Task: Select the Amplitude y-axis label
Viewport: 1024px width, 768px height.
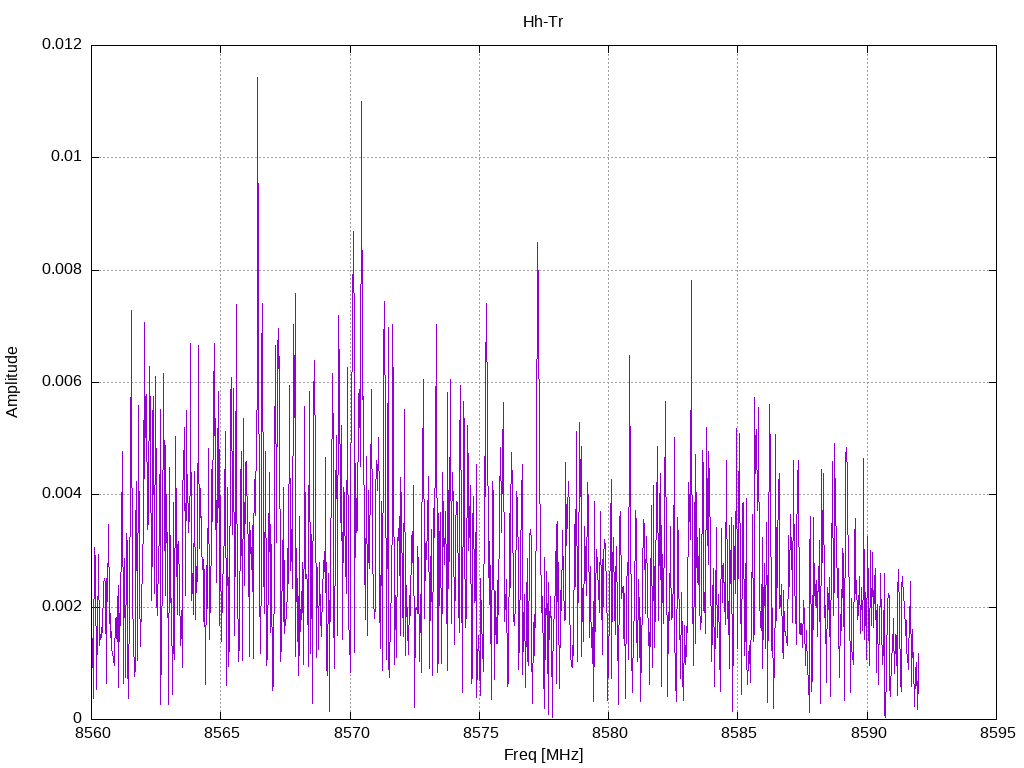Action: point(12,382)
